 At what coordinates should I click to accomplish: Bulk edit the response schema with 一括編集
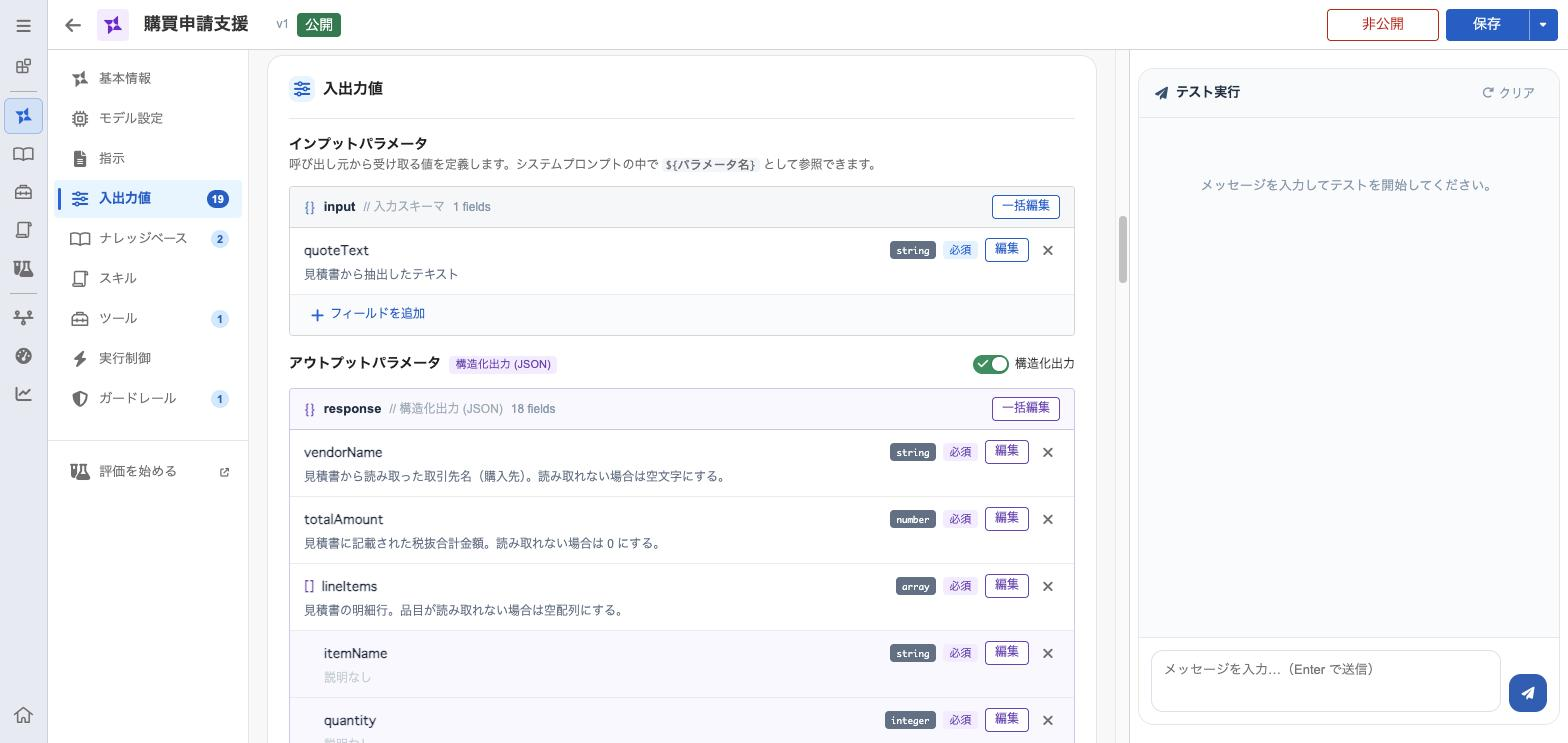(1026, 408)
